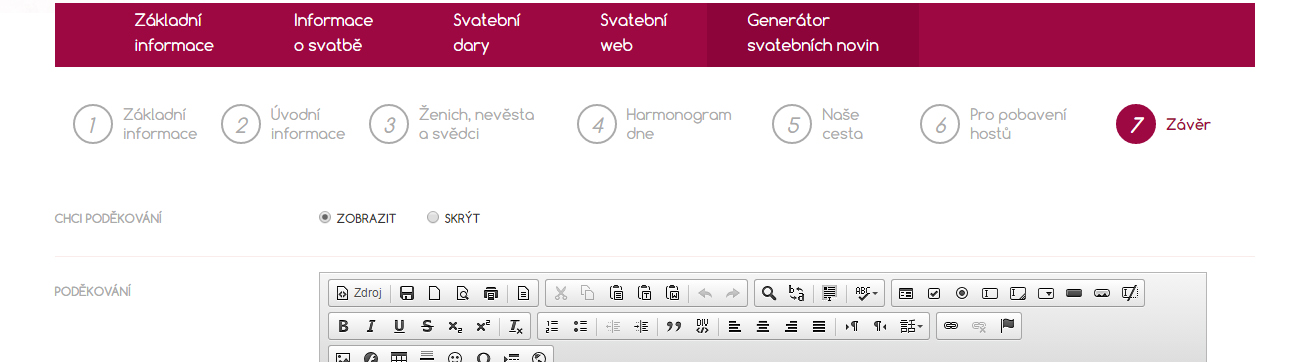This screenshot has width=1300, height=362.
Task: Insert a form button element
Action: pyautogui.click(x=1074, y=293)
